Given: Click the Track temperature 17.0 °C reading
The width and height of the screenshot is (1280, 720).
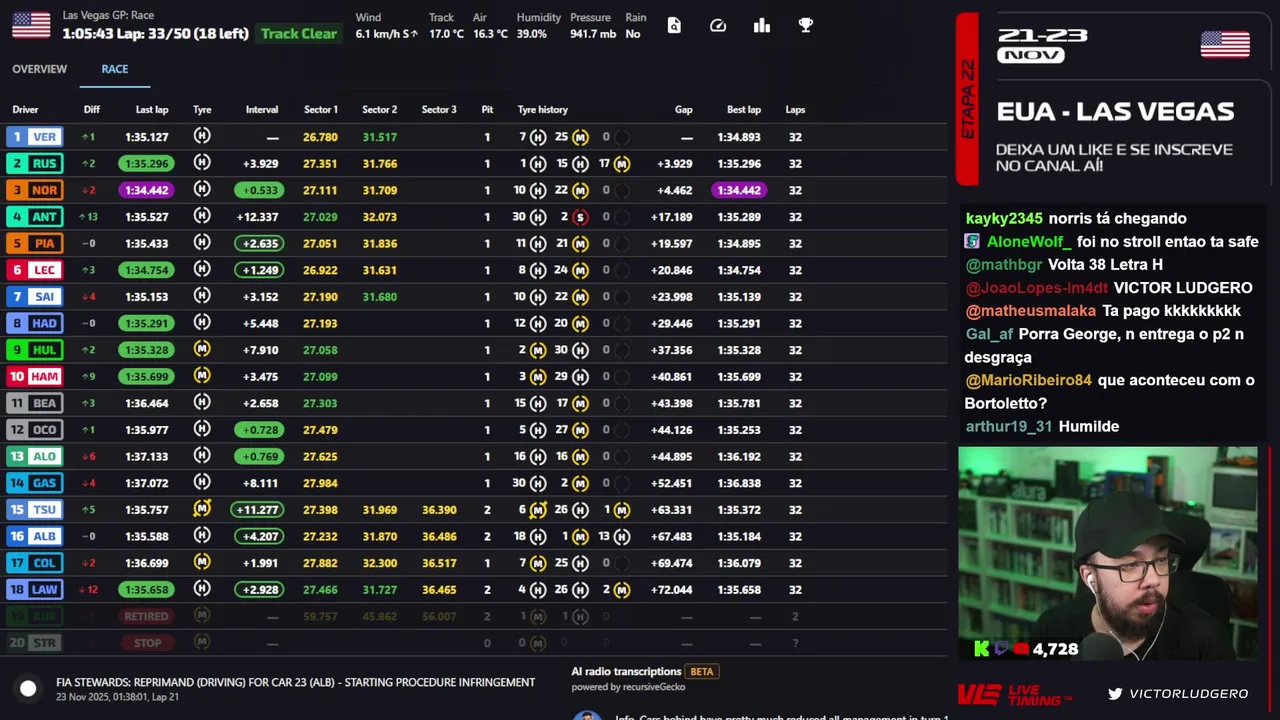Looking at the screenshot, I should coord(446,34).
